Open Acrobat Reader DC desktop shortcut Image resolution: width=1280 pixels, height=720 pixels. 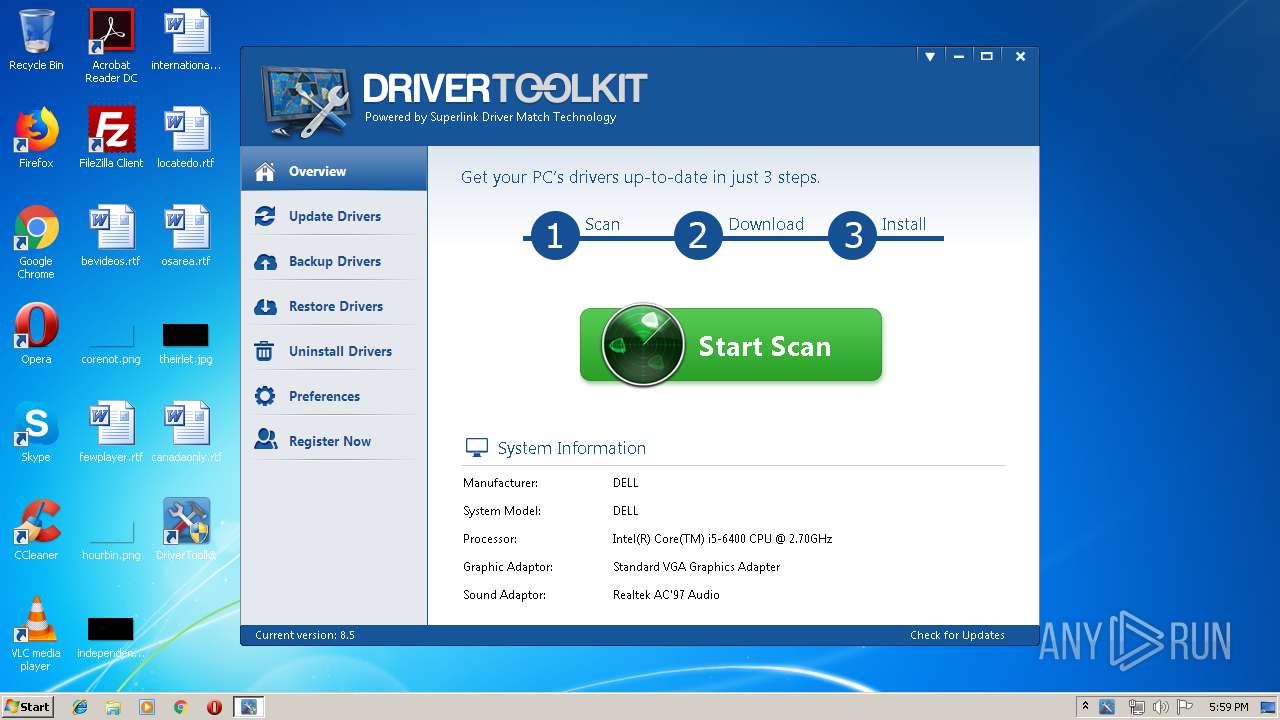click(x=111, y=46)
